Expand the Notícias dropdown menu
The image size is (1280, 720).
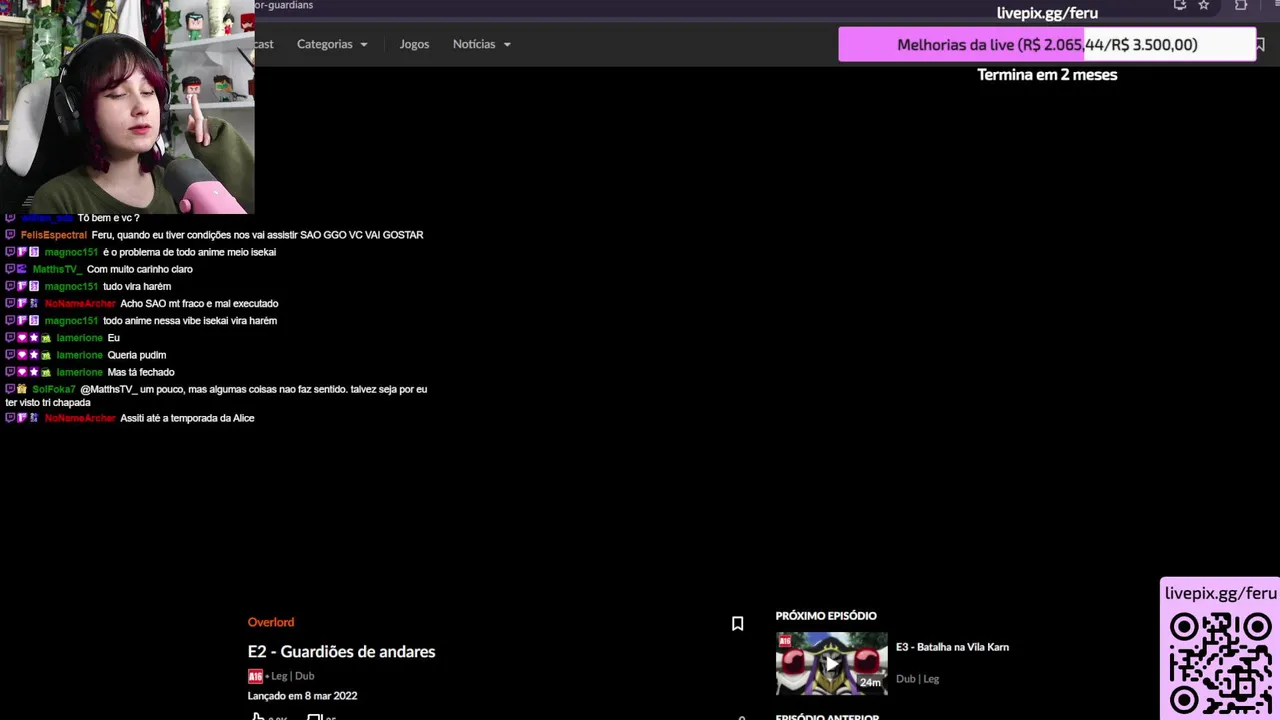tap(481, 44)
